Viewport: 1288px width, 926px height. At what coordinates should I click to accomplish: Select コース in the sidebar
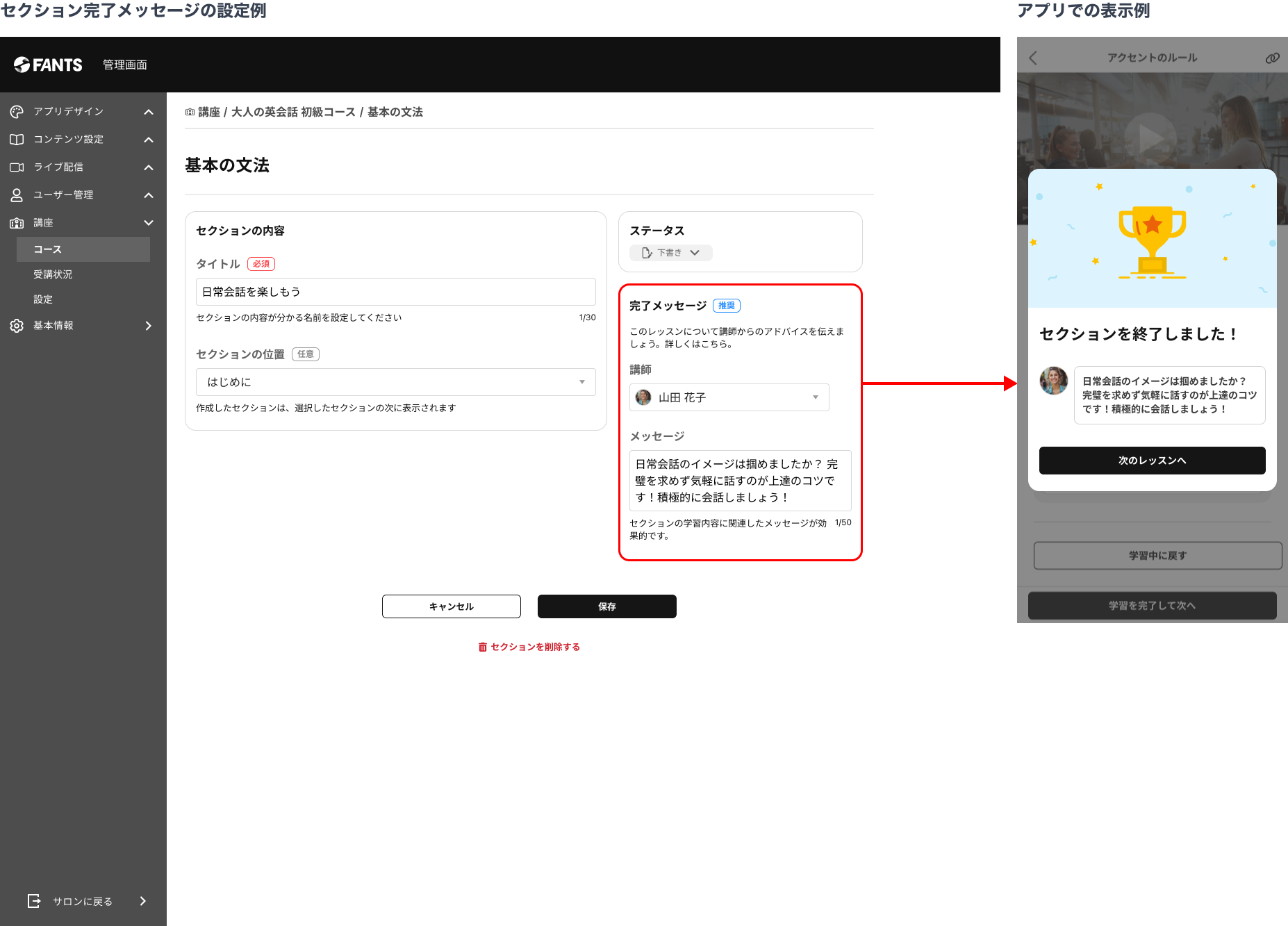click(x=83, y=249)
